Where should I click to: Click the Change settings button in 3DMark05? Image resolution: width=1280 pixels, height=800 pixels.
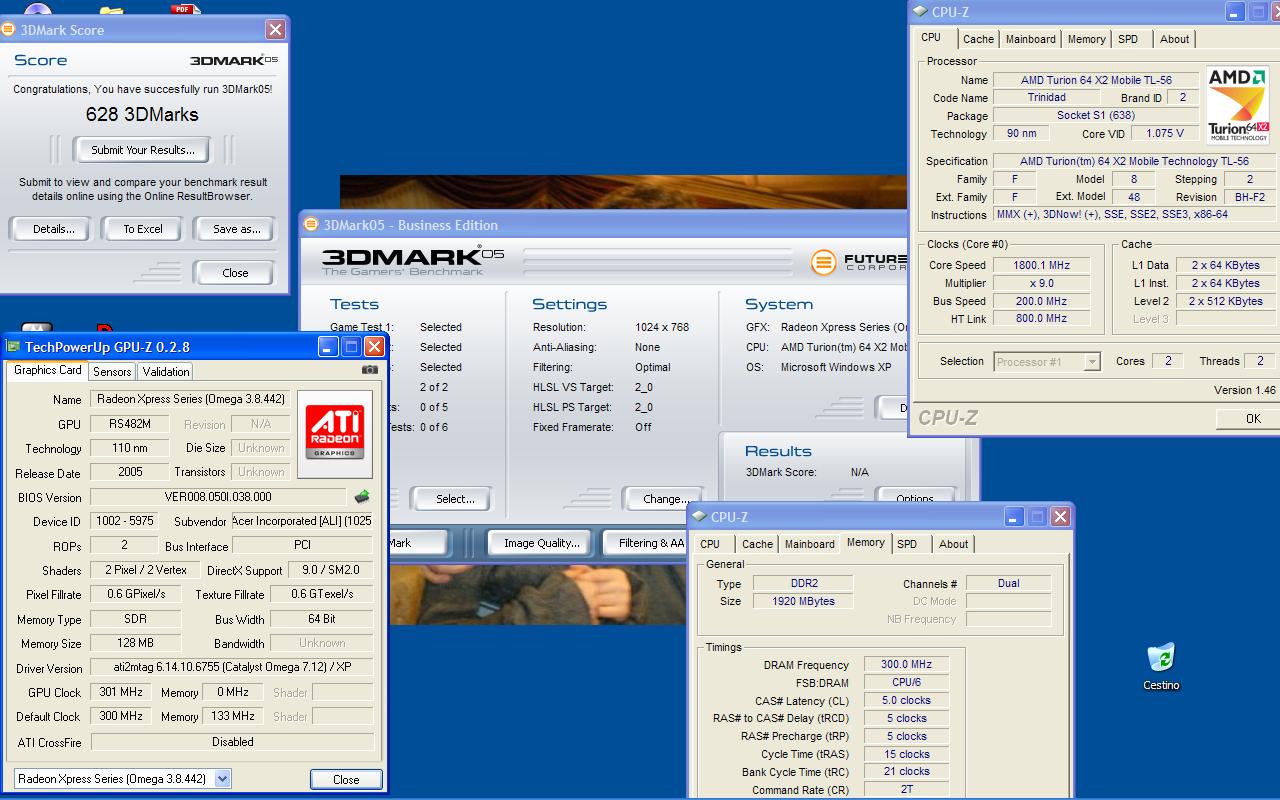(663, 499)
